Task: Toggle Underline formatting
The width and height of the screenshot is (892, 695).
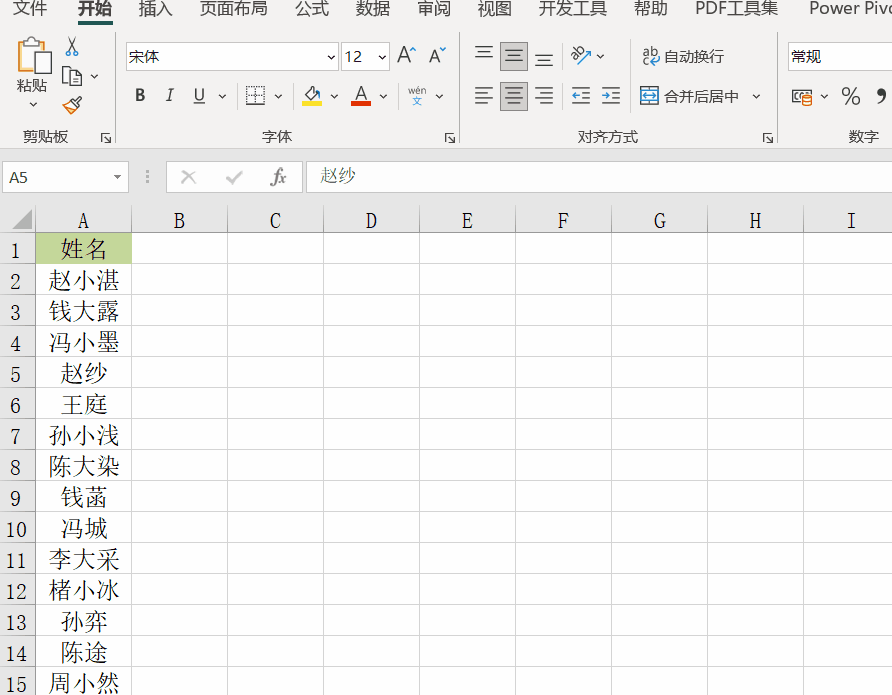Action: coord(197,95)
